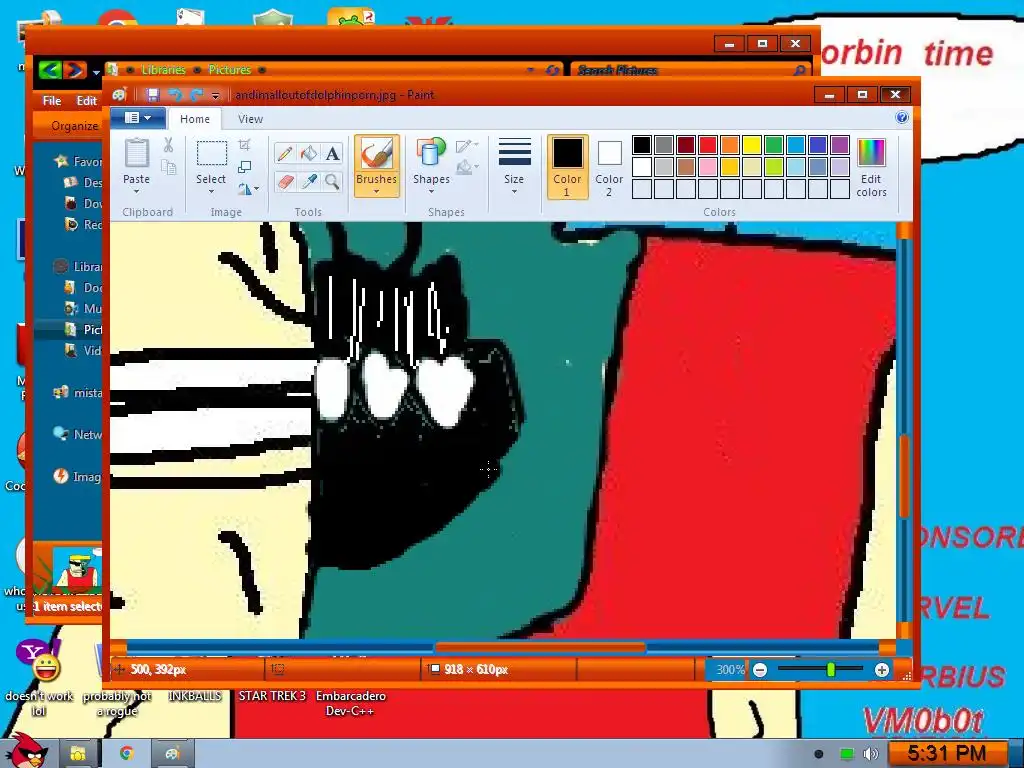
Task: Click Undo arrow in Paint title bar
Action: point(175,95)
